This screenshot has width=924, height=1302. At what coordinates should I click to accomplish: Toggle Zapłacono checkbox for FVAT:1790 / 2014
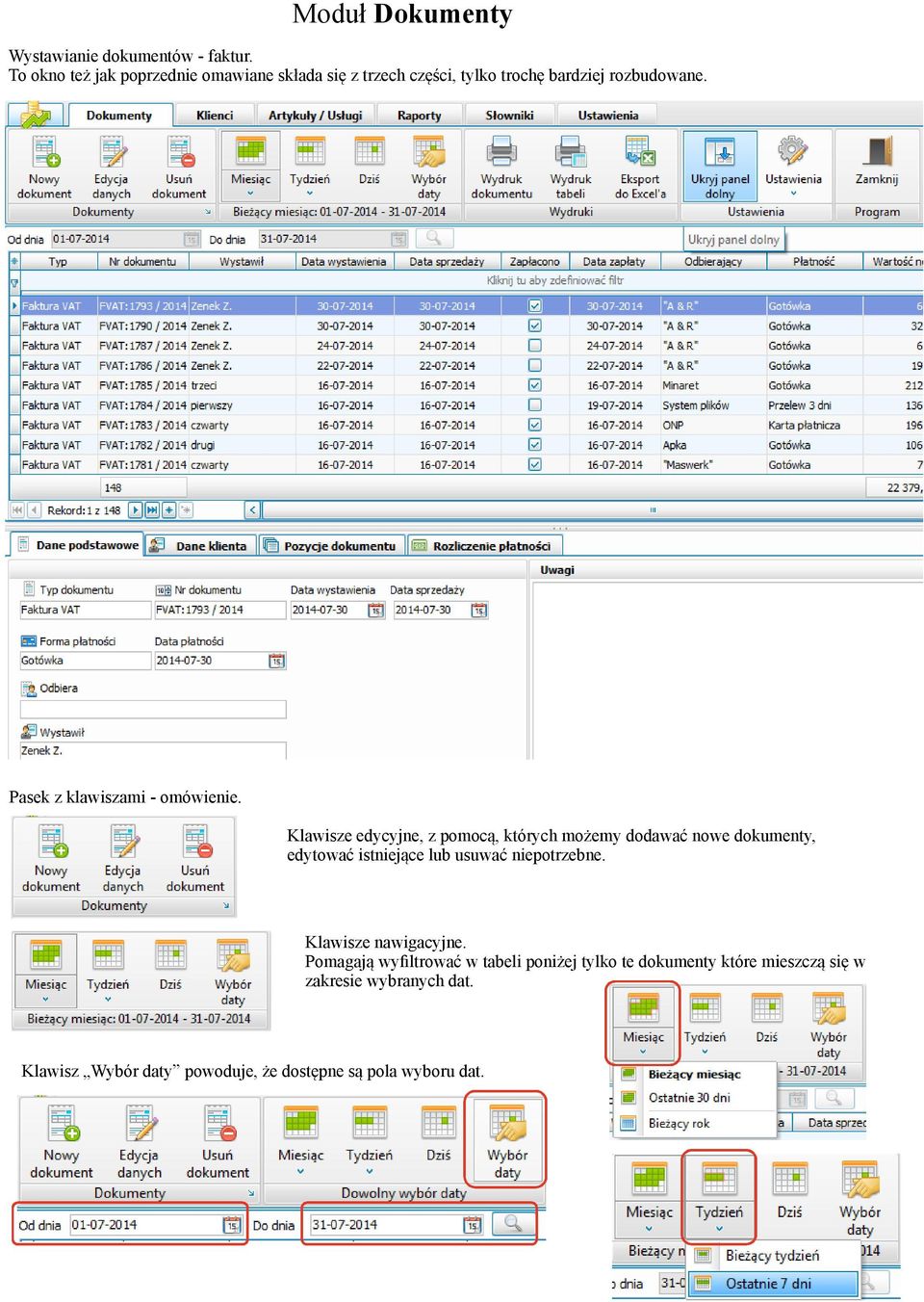(x=535, y=326)
